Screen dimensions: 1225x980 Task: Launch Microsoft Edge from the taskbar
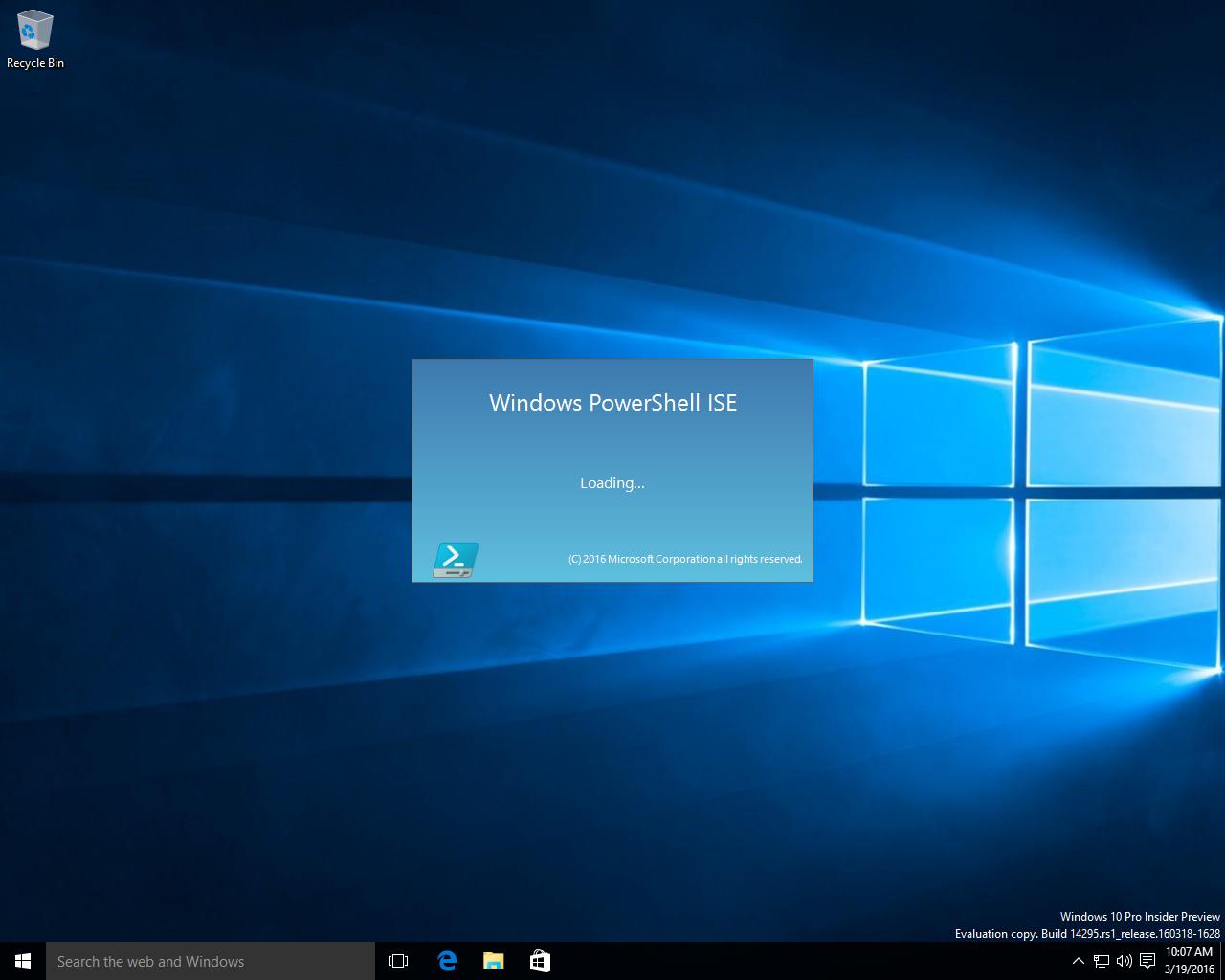447,961
